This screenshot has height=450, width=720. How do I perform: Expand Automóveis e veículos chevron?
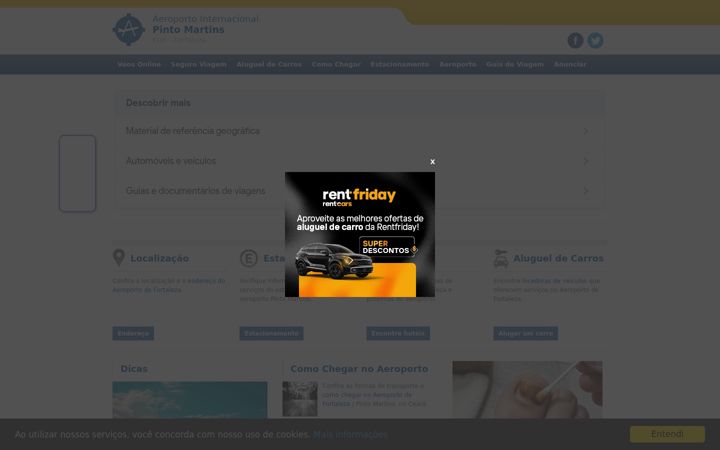[x=585, y=161]
